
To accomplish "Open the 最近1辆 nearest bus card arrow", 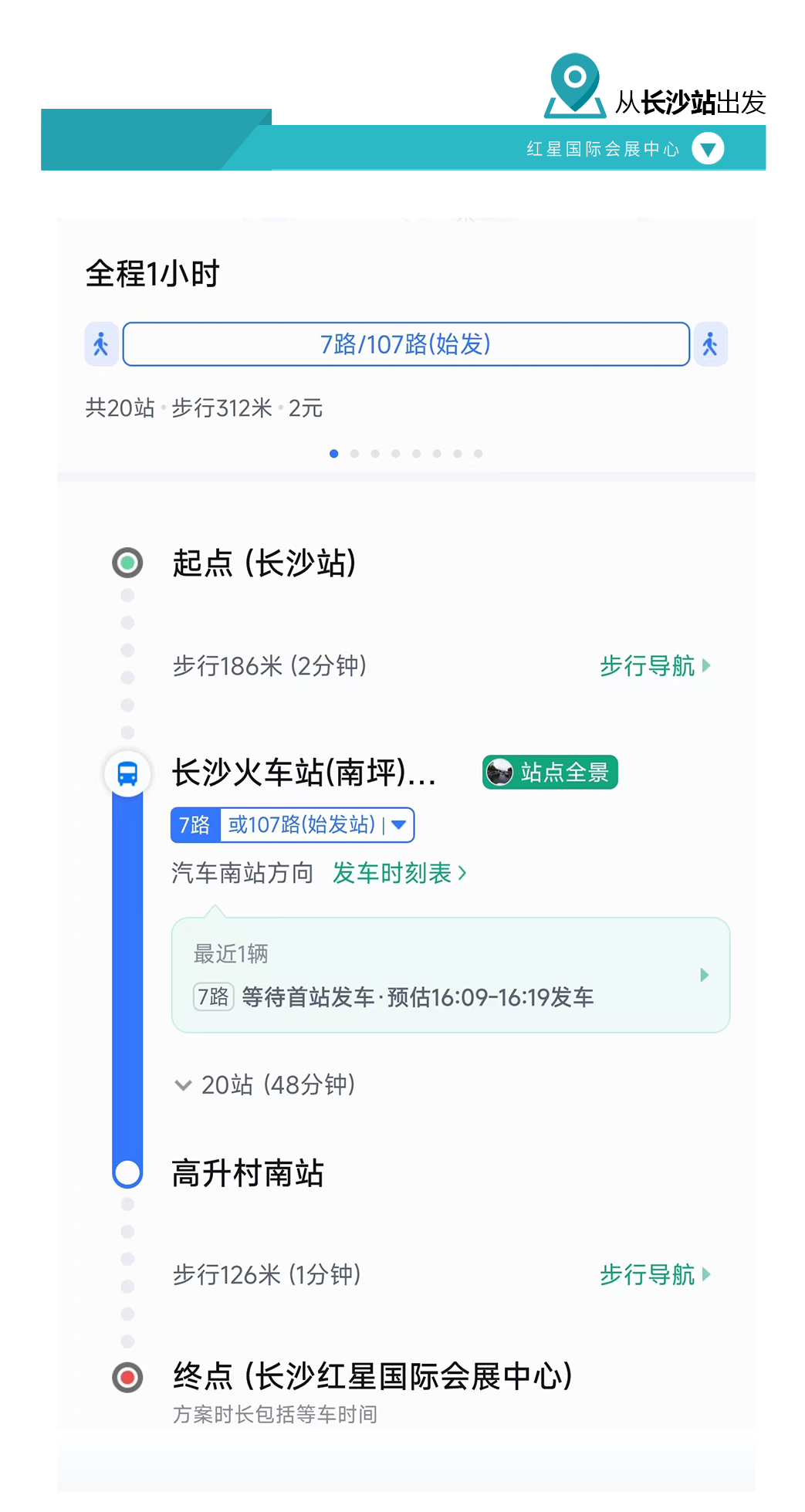I will (704, 975).
